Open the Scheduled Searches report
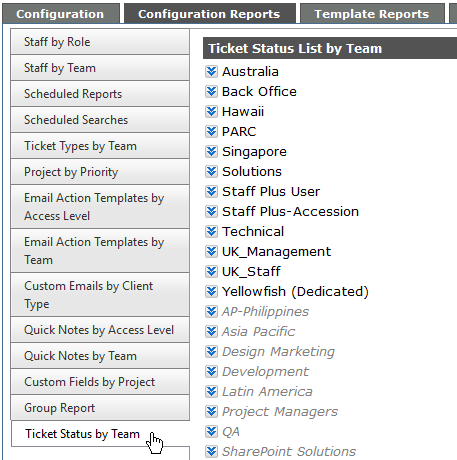 (x=100, y=120)
